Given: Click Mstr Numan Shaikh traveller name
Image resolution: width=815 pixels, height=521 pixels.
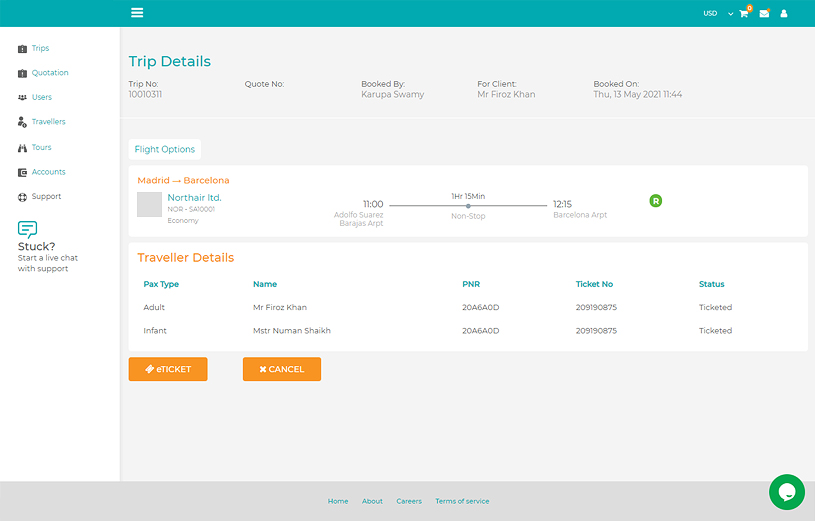Looking at the screenshot, I should pos(292,331).
